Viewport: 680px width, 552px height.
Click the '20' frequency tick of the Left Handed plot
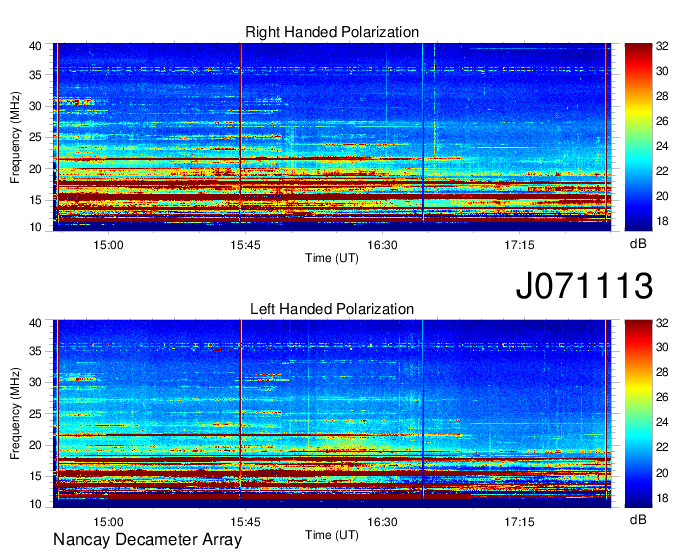pyautogui.click(x=36, y=445)
